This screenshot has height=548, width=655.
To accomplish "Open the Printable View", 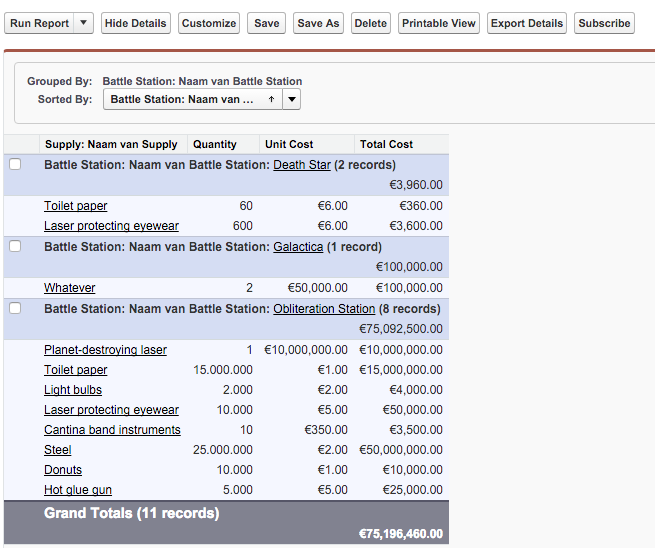I will coord(439,23).
